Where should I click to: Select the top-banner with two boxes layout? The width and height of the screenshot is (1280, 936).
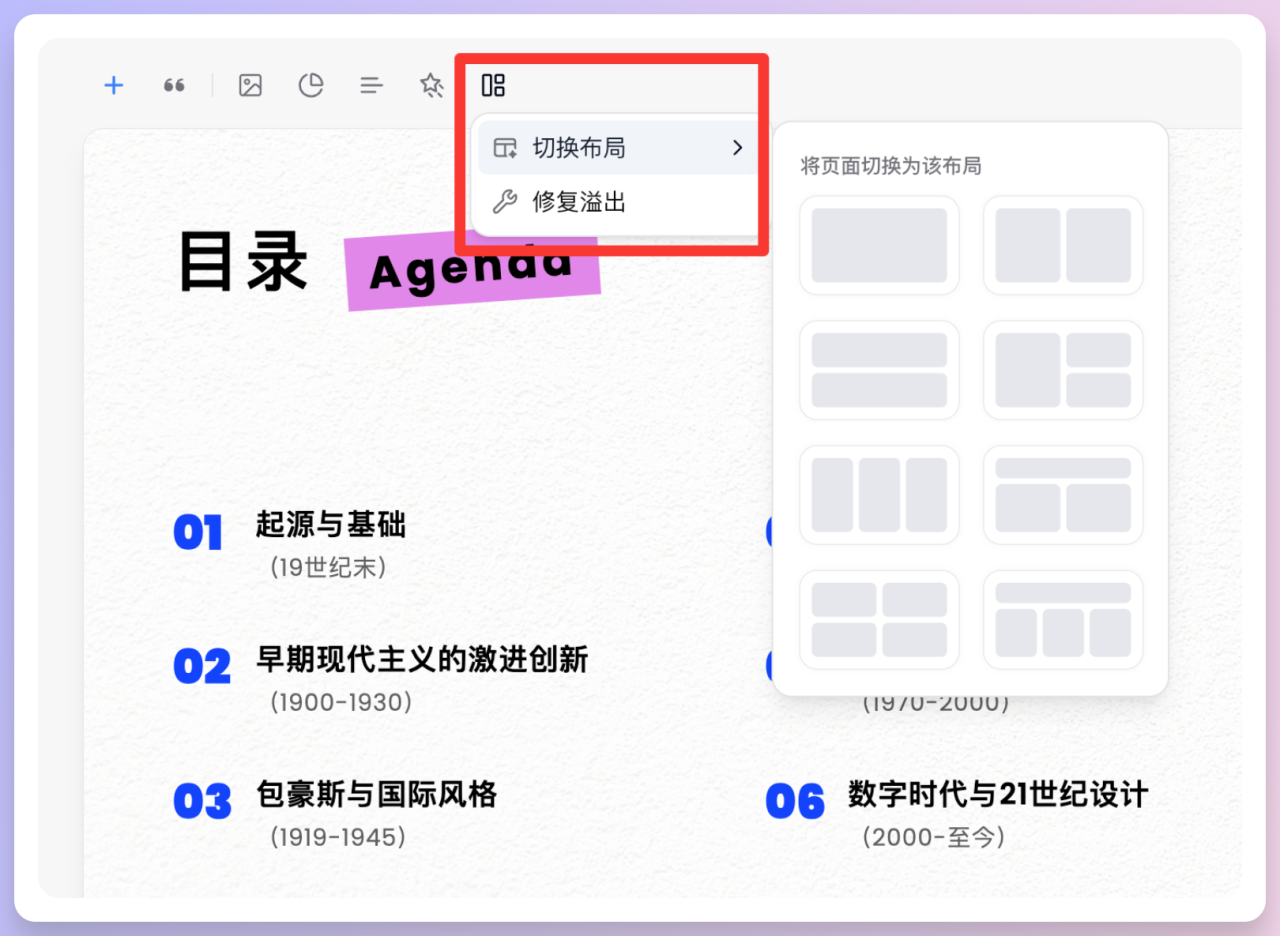coord(1063,494)
